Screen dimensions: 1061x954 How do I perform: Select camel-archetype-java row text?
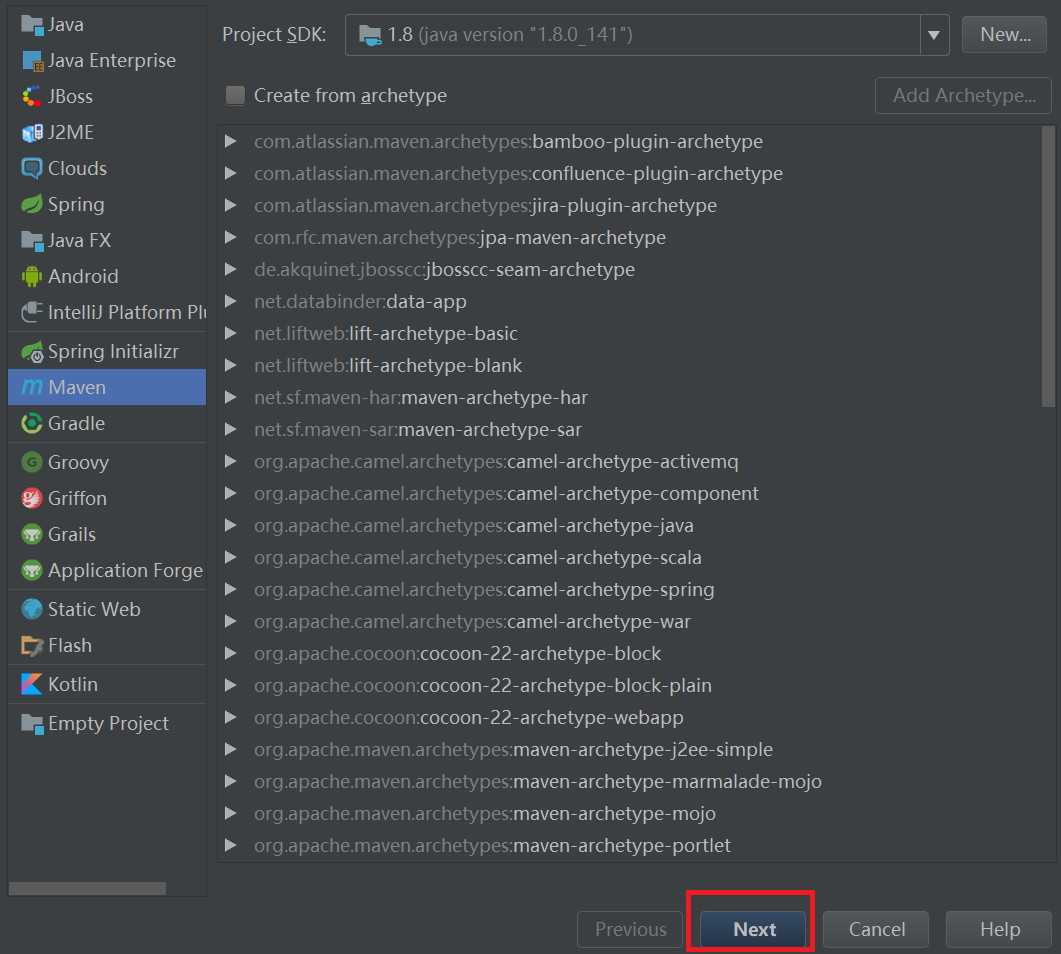474,526
